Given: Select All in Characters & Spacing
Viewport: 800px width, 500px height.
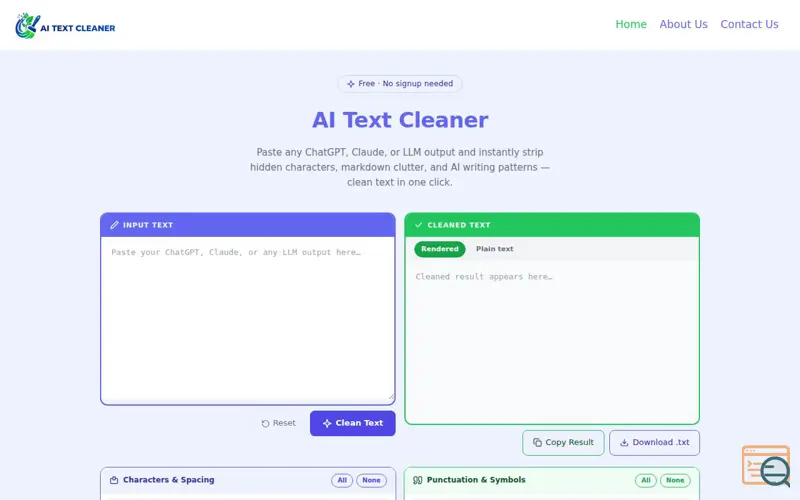Looking at the screenshot, I should click(342, 480).
